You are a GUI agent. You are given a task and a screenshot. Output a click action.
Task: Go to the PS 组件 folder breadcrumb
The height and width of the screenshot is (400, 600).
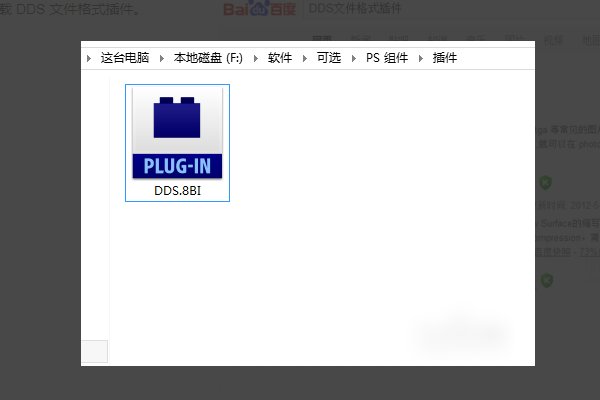click(387, 58)
